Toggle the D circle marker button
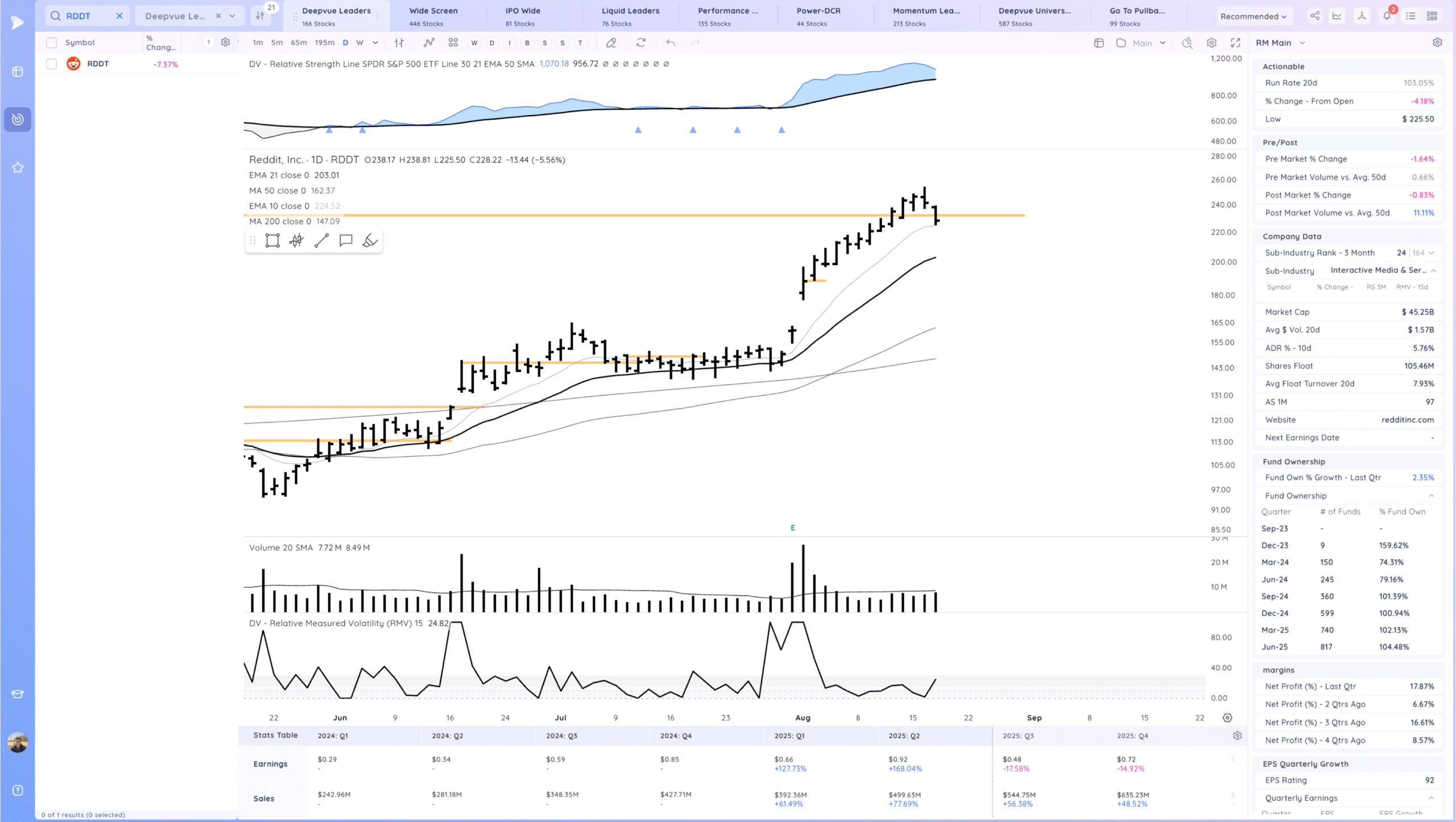 point(492,43)
